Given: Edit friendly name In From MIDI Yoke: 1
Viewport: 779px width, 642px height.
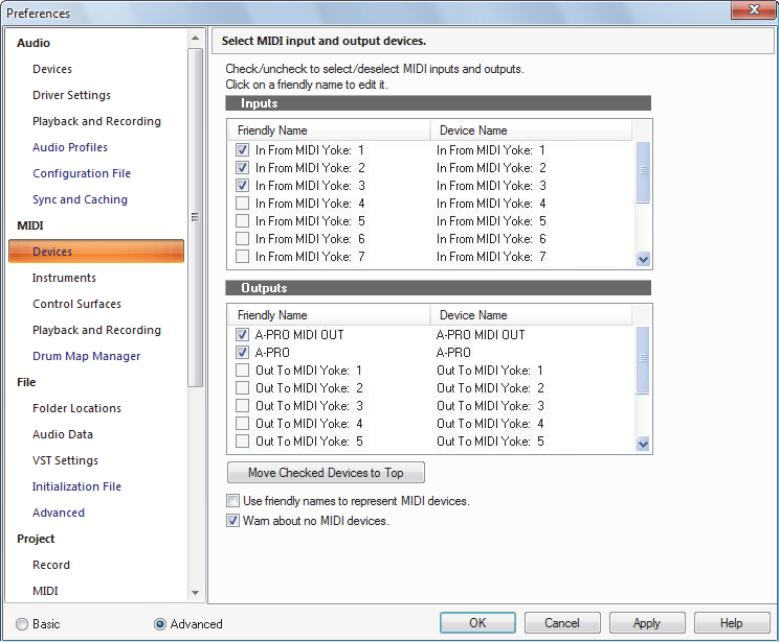Looking at the screenshot, I should point(310,150).
